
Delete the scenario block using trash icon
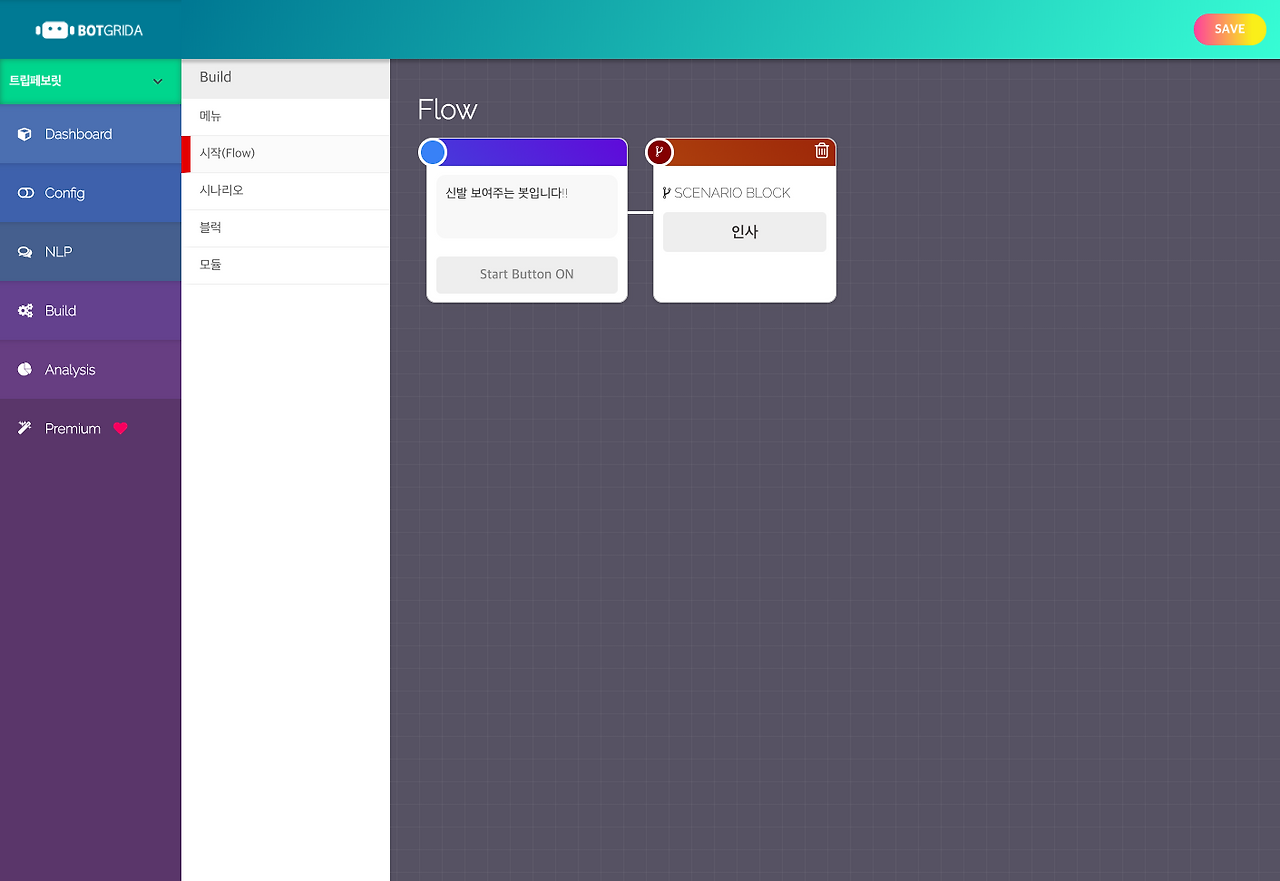coord(822,151)
